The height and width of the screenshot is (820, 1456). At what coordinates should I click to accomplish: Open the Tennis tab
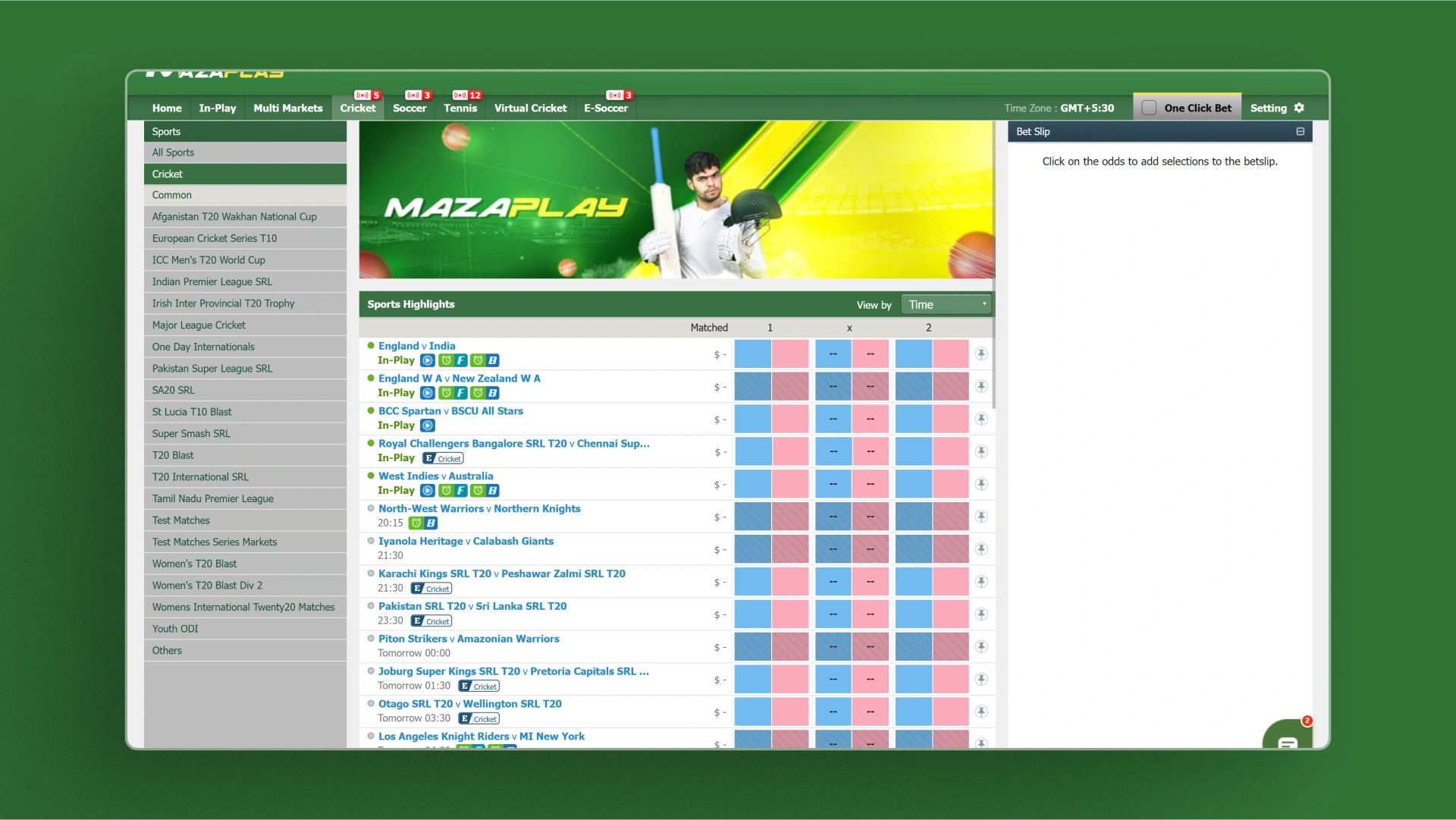click(460, 108)
